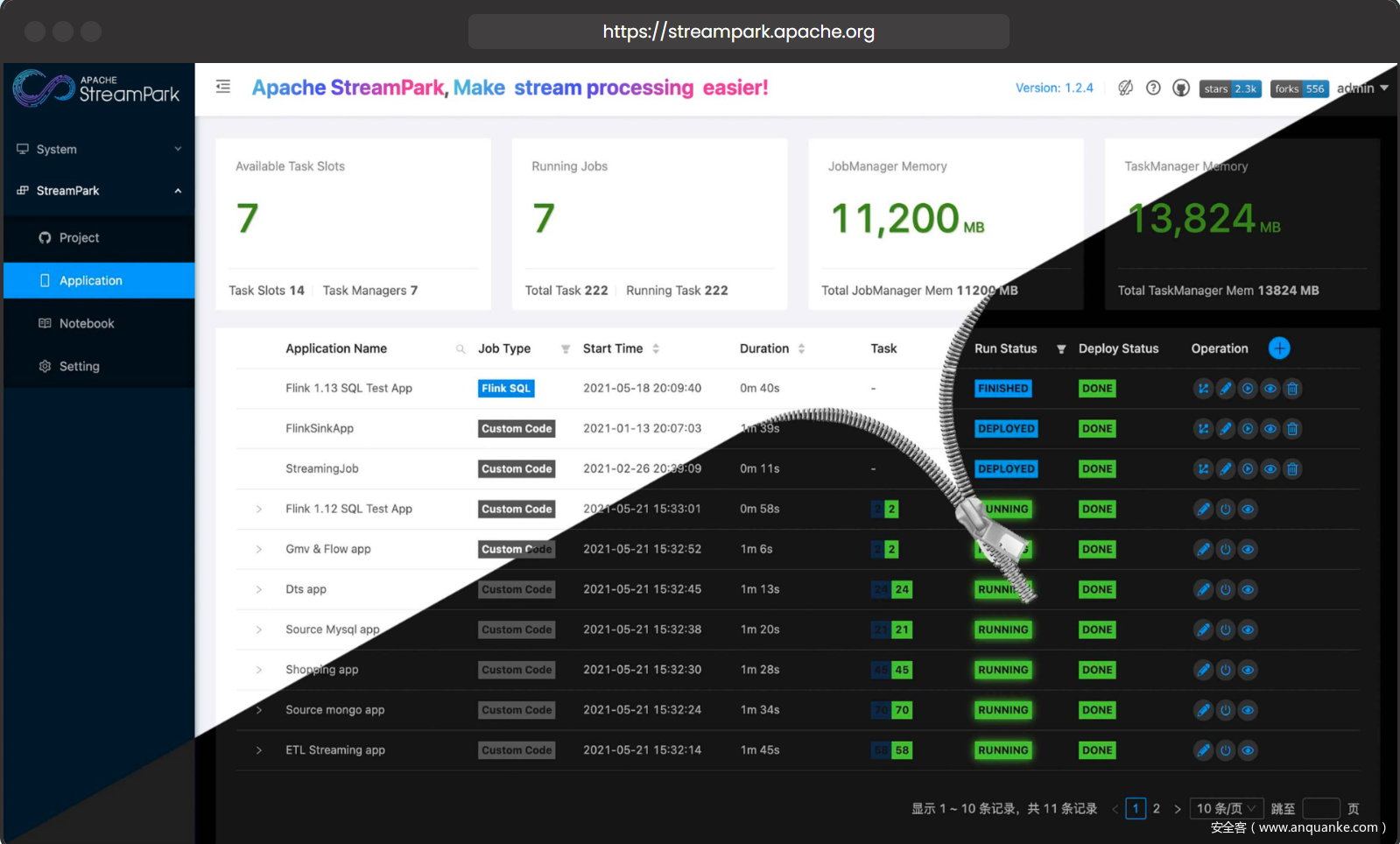Toggle the sidebar collapse menu icon

(x=223, y=87)
